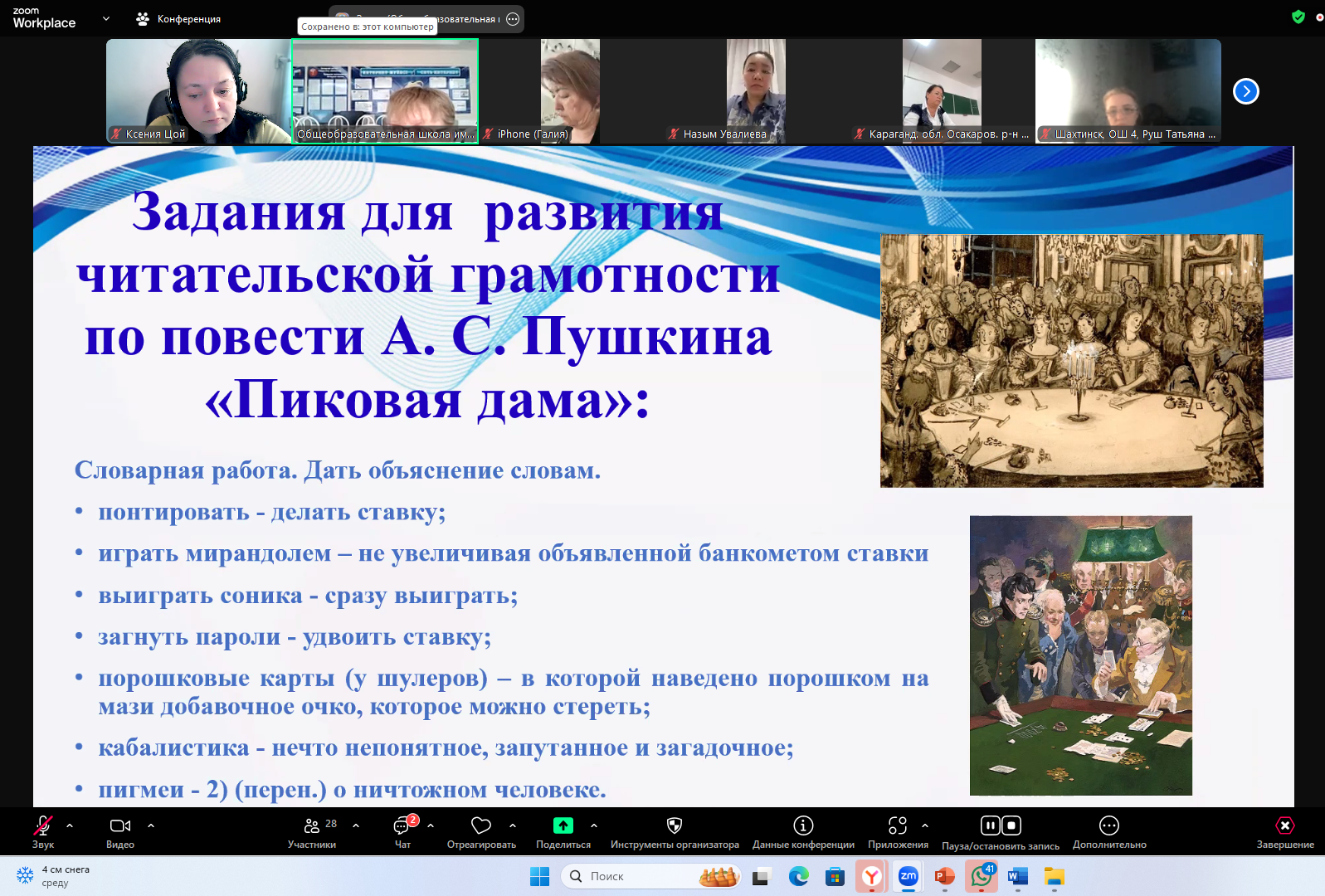
Task: Turn on camera with Видео button
Action: 120,826
